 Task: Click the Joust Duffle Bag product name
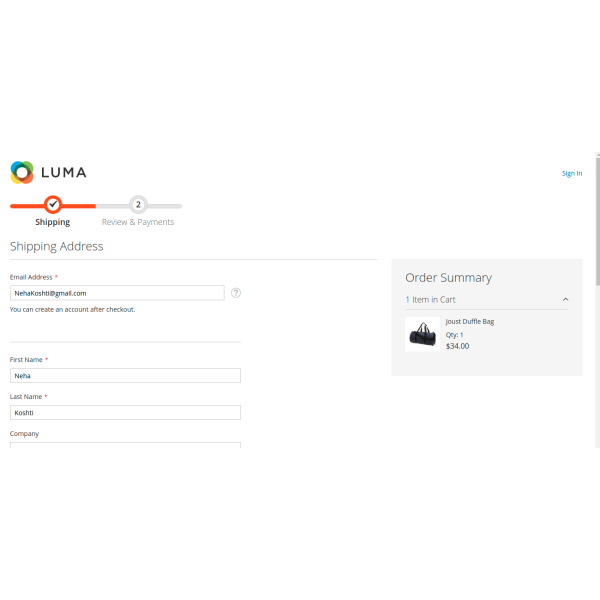tap(470, 322)
